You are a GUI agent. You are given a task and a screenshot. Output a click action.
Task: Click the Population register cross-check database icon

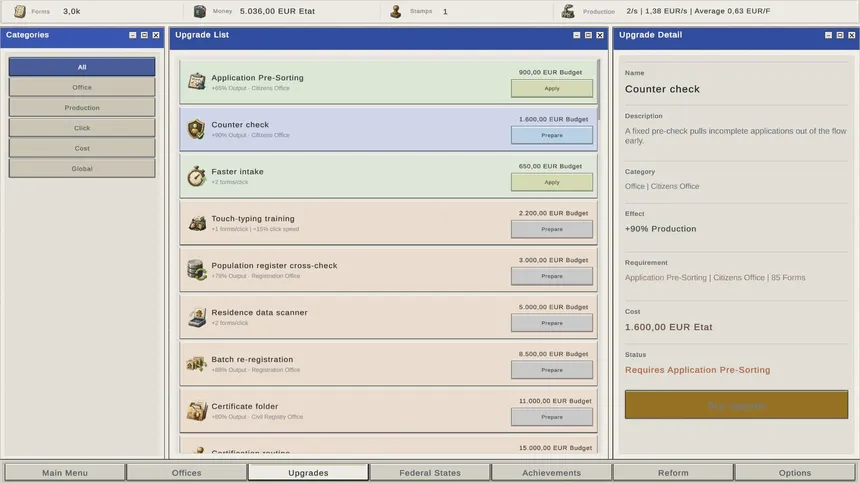196,270
